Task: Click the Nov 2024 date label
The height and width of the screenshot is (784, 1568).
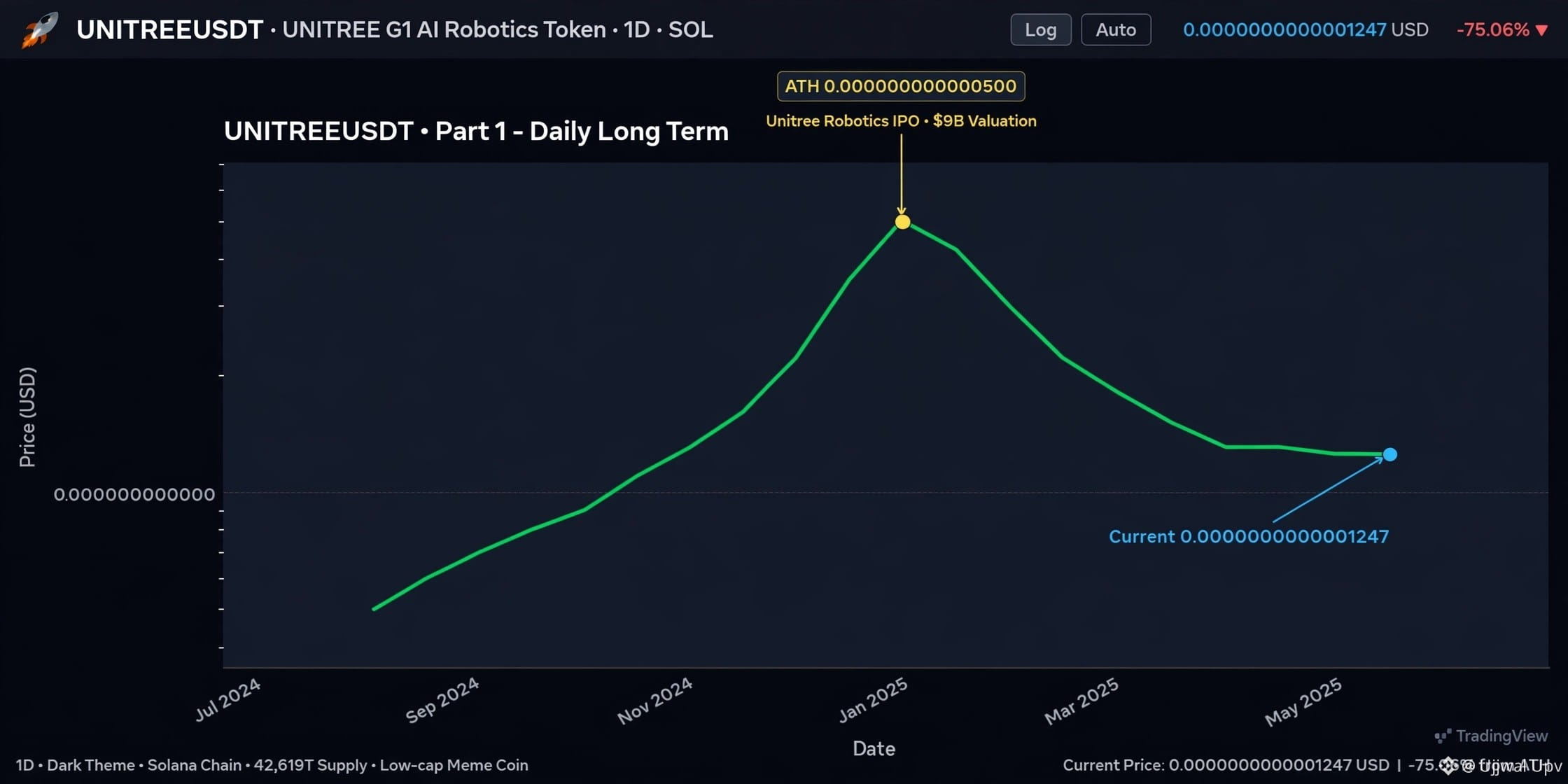Action: (x=655, y=700)
